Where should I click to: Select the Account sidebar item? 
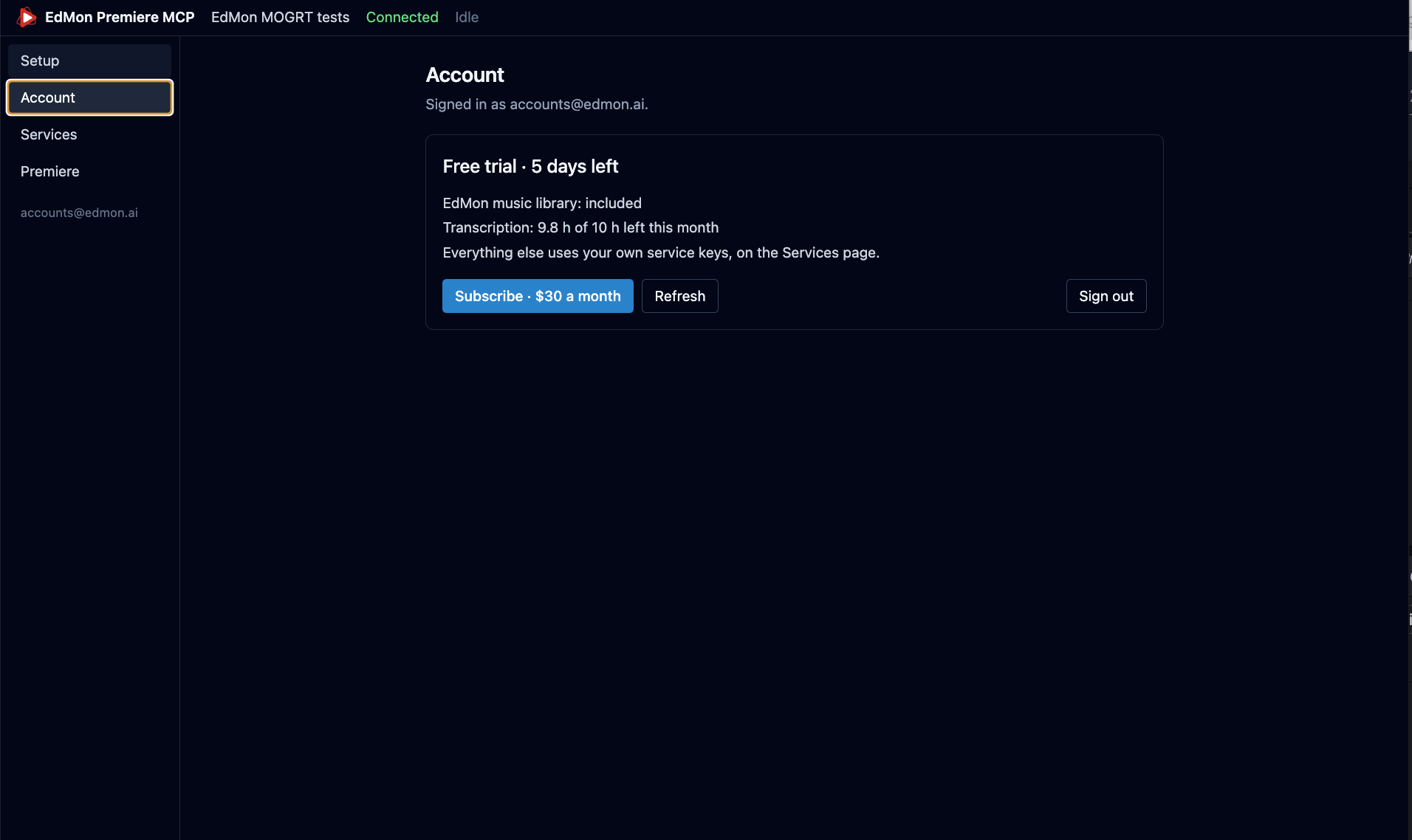click(89, 97)
